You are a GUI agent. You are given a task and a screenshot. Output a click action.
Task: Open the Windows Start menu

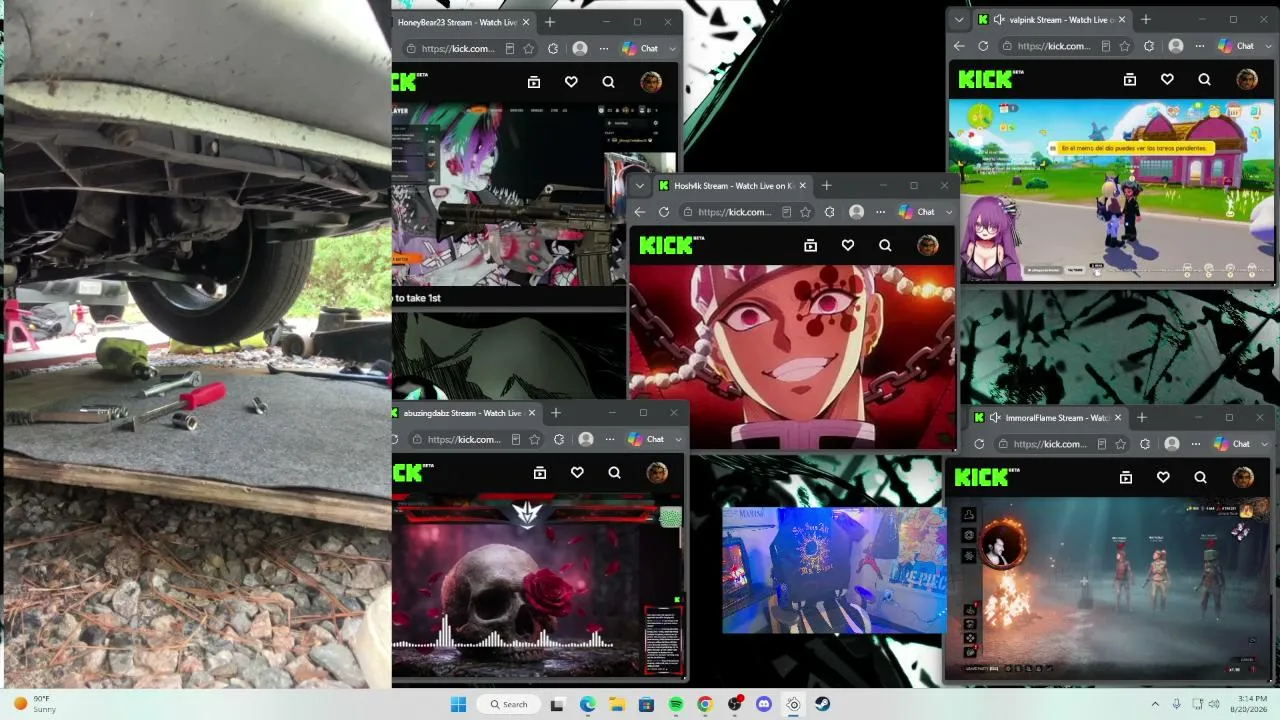click(458, 704)
